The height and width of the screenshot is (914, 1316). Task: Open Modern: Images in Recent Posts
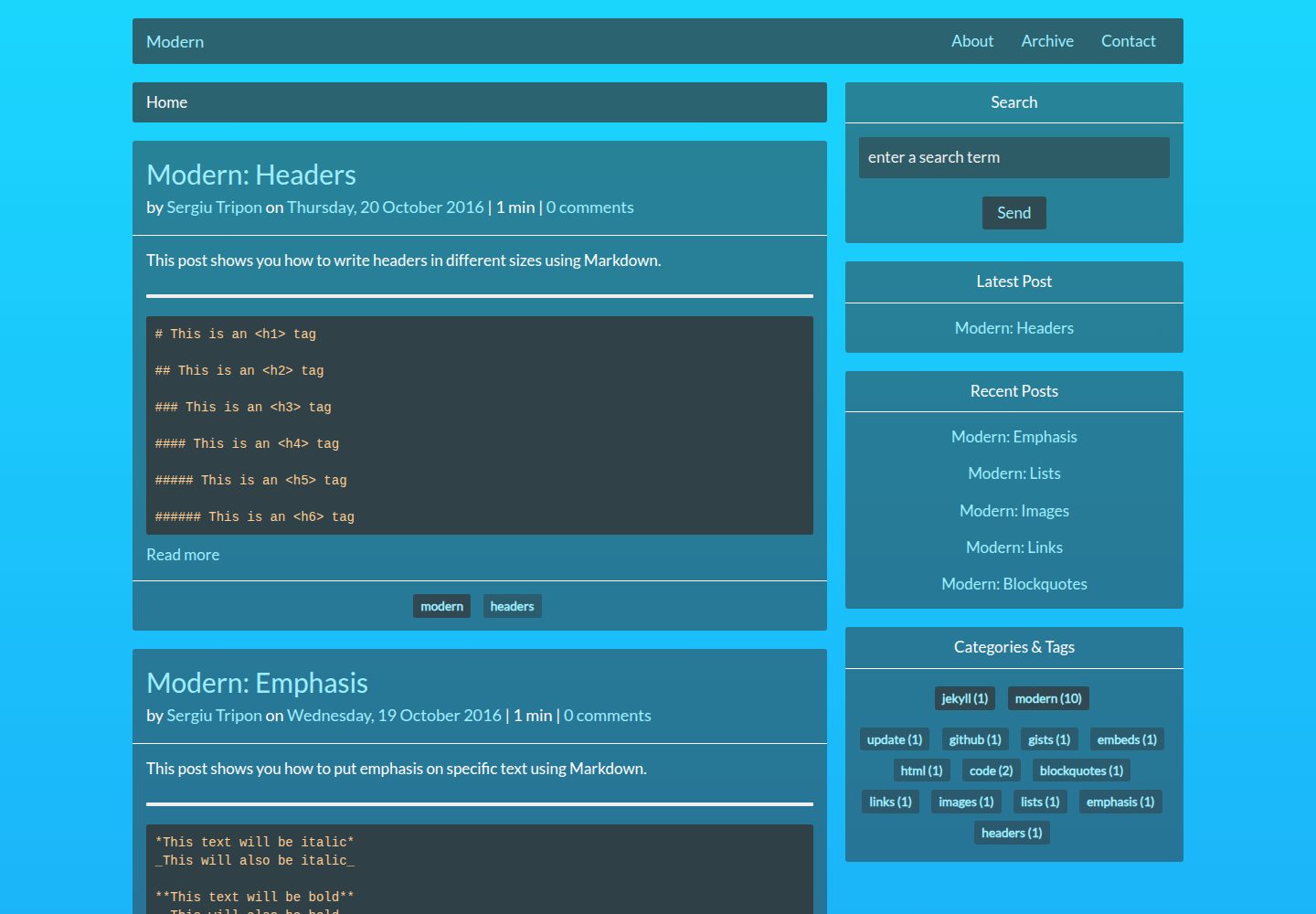pos(1014,511)
